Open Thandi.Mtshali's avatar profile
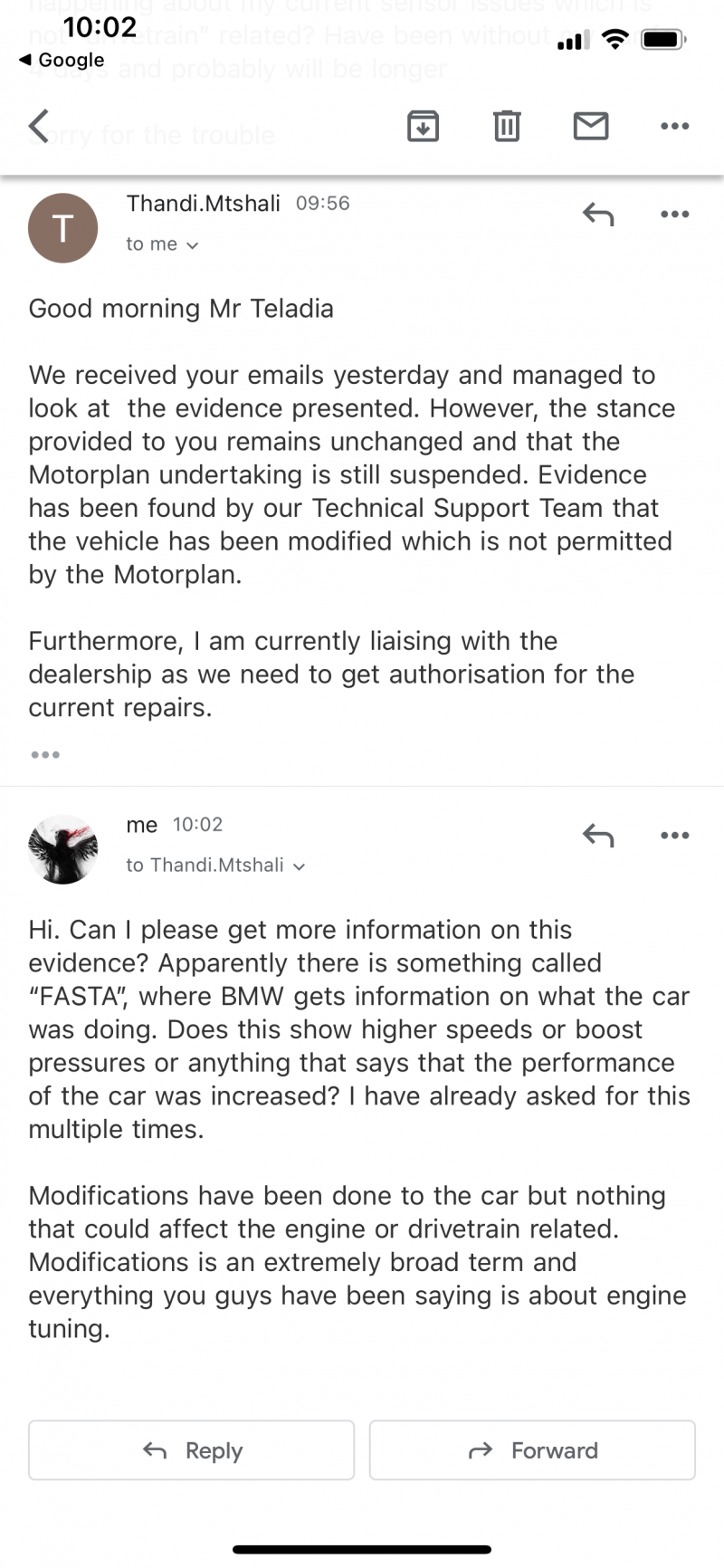The image size is (724, 1568). tap(62, 228)
